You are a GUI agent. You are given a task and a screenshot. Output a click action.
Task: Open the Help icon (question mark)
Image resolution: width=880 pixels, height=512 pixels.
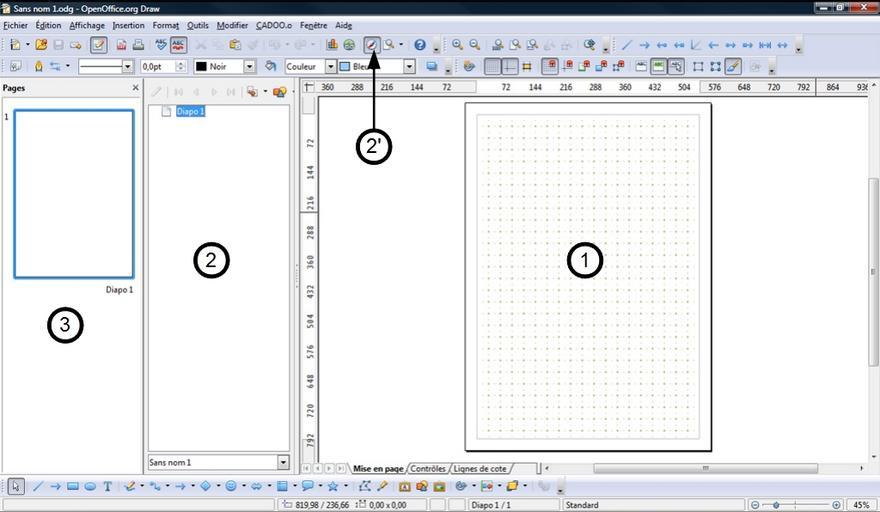coord(420,45)
